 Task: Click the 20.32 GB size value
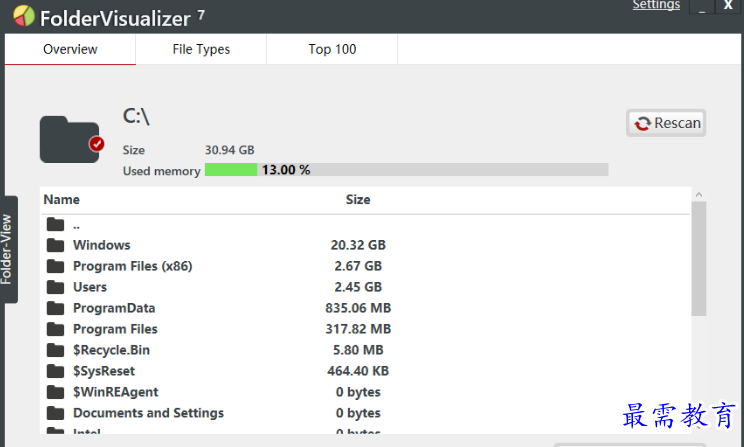pyautogui.click(x=358, y=245)
